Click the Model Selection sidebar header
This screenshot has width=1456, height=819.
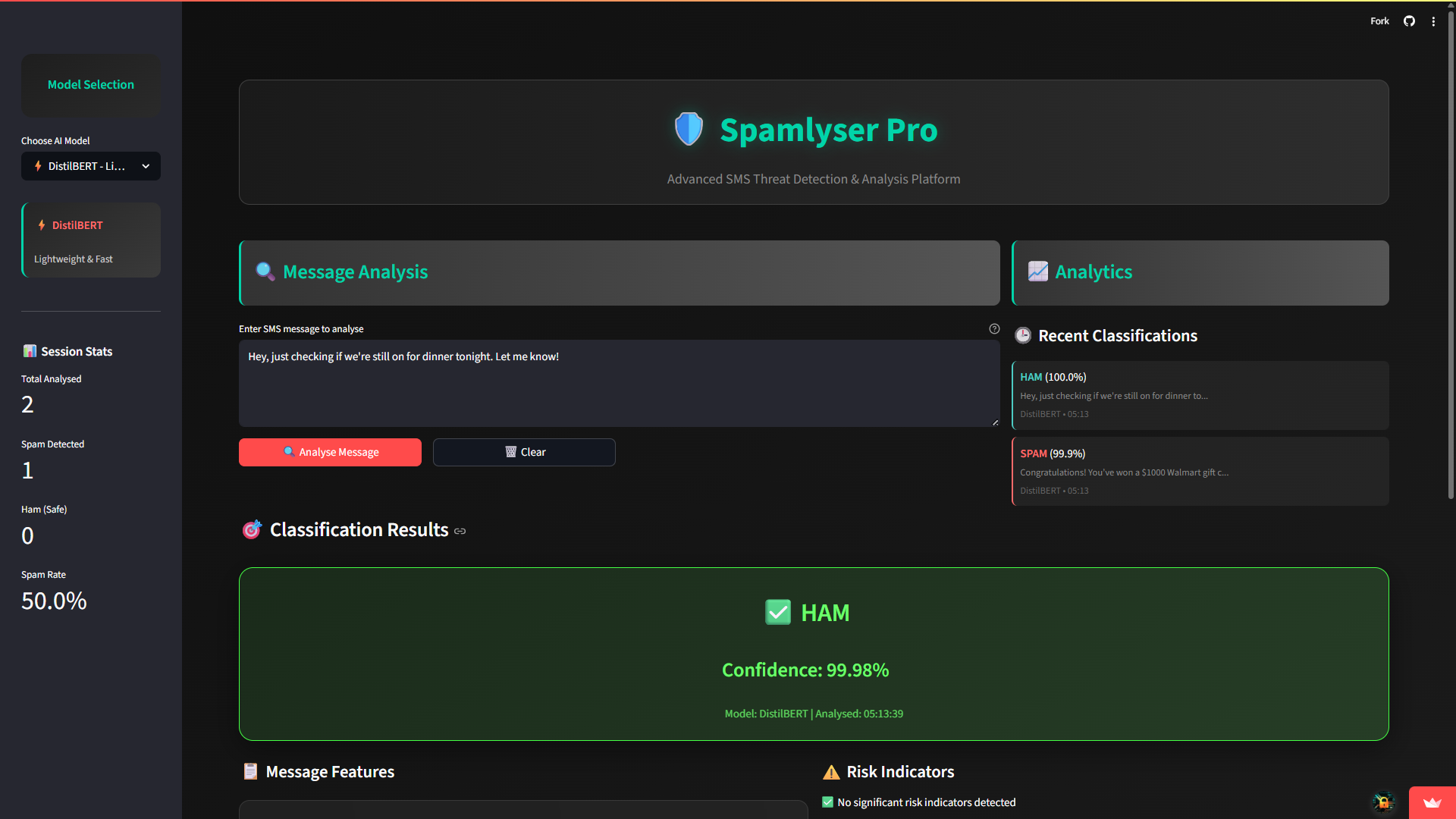click(91, 85)
